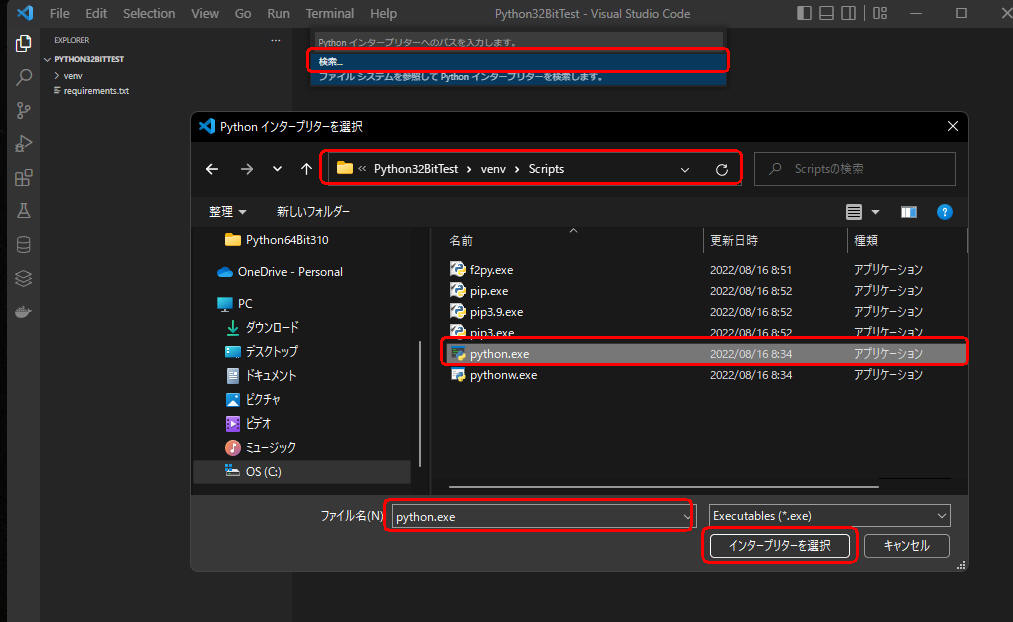Open the Testing flask icon view
The width and height of the screenshot is (1013, 622).
[23, 211]
